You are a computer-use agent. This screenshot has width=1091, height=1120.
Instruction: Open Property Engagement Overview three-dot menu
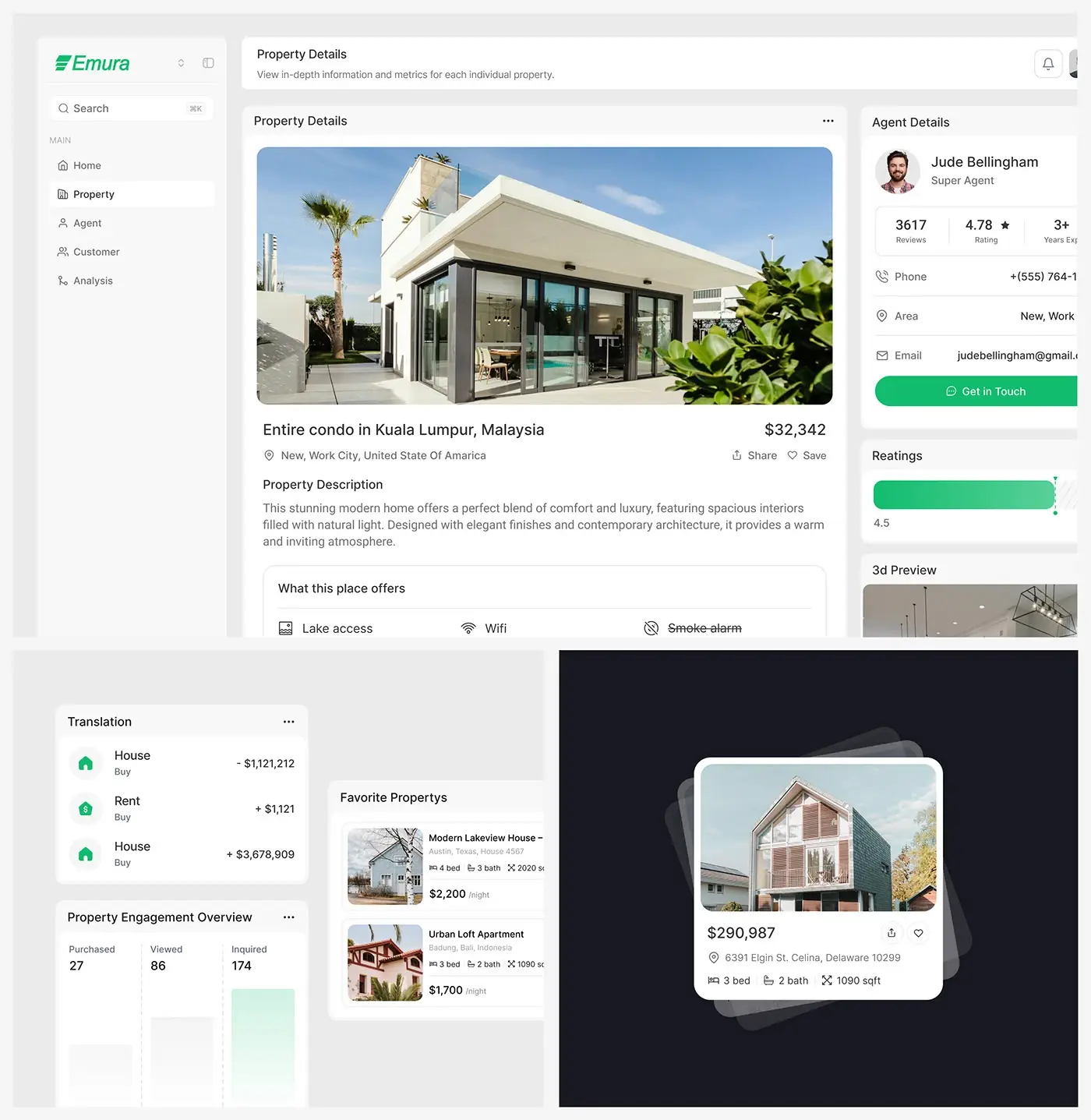pos(288,917)
